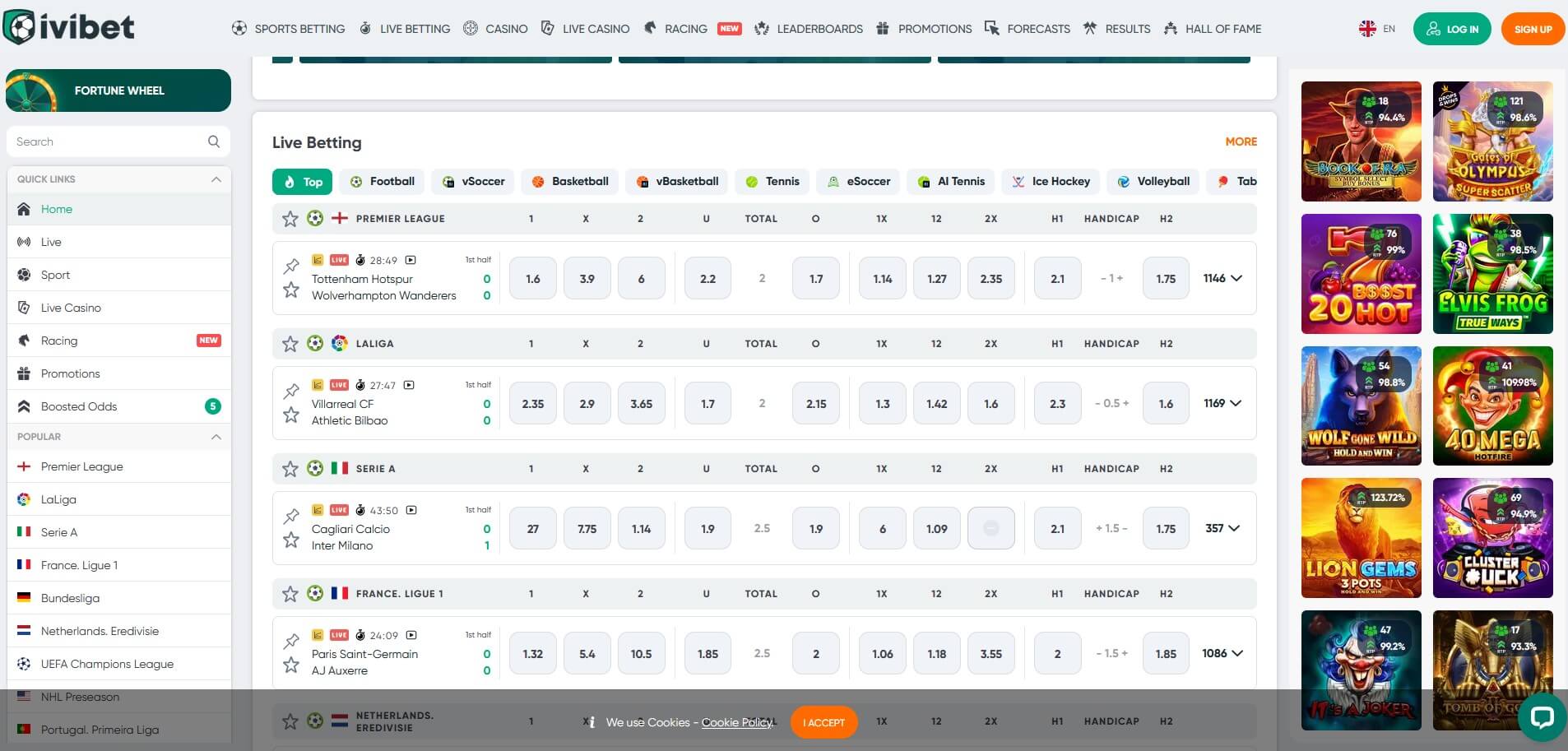Viewport: 1568px width, 751px height.
Task: Favorite the Premier League header star
Action: [x=290, y=219]
